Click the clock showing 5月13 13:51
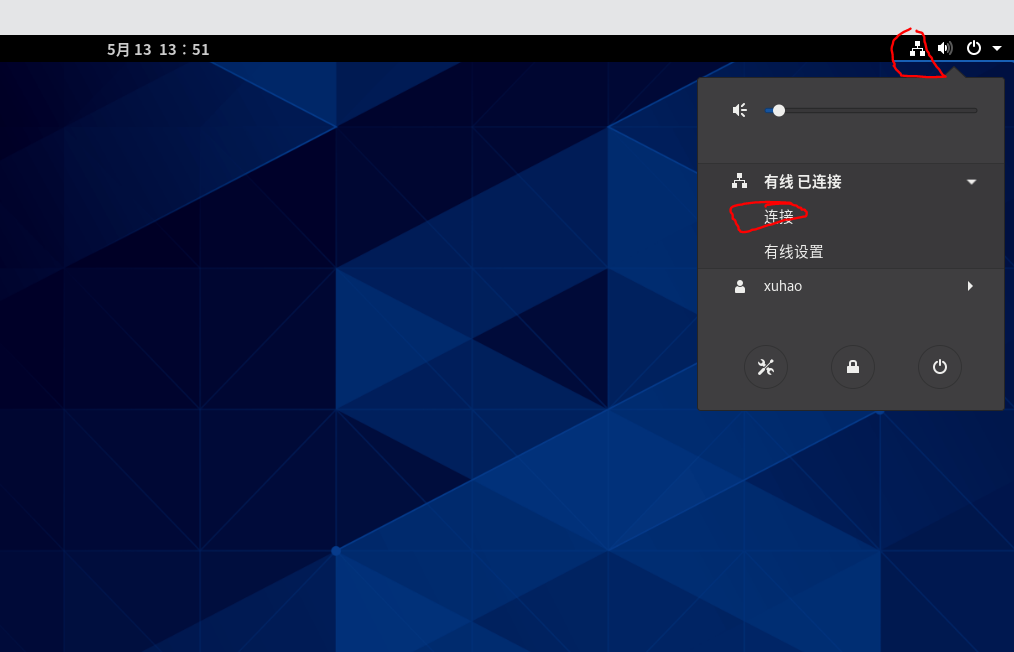Image resolution: width=1014 pixels, height=652 pixels. point(158,48)
